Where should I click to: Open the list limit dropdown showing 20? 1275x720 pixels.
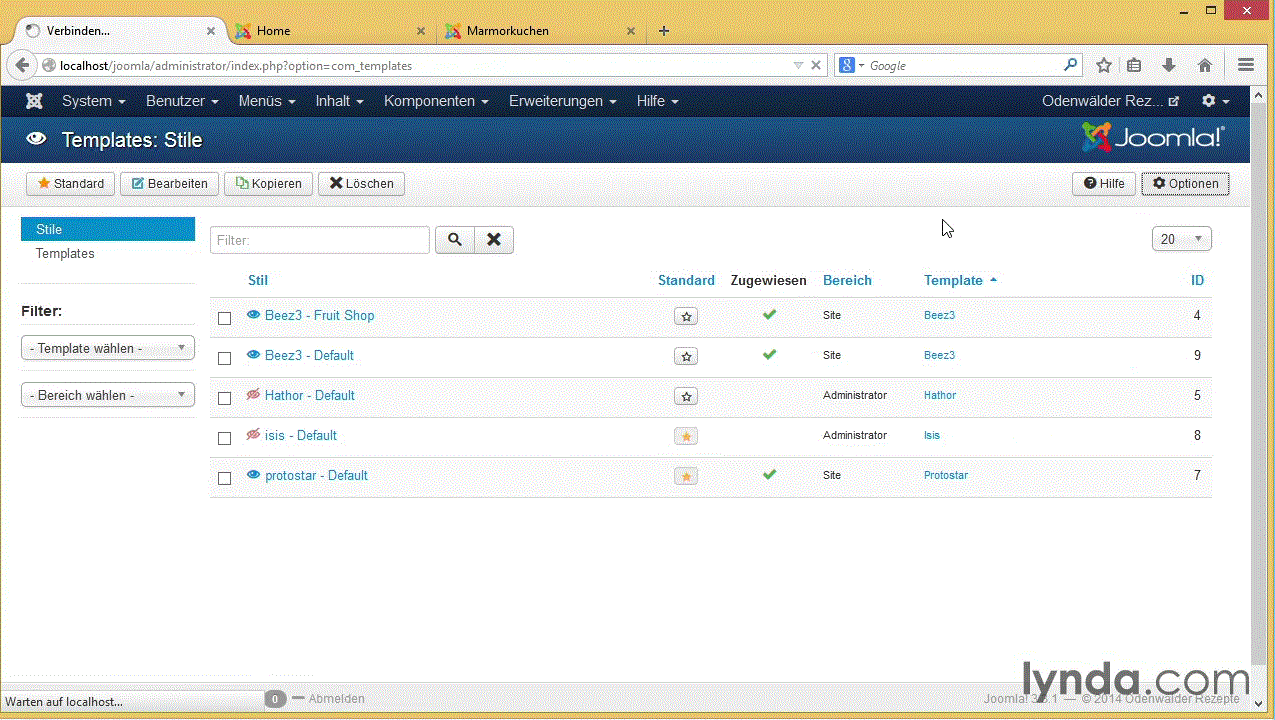pyautogui.click(x=1182, y=239)
